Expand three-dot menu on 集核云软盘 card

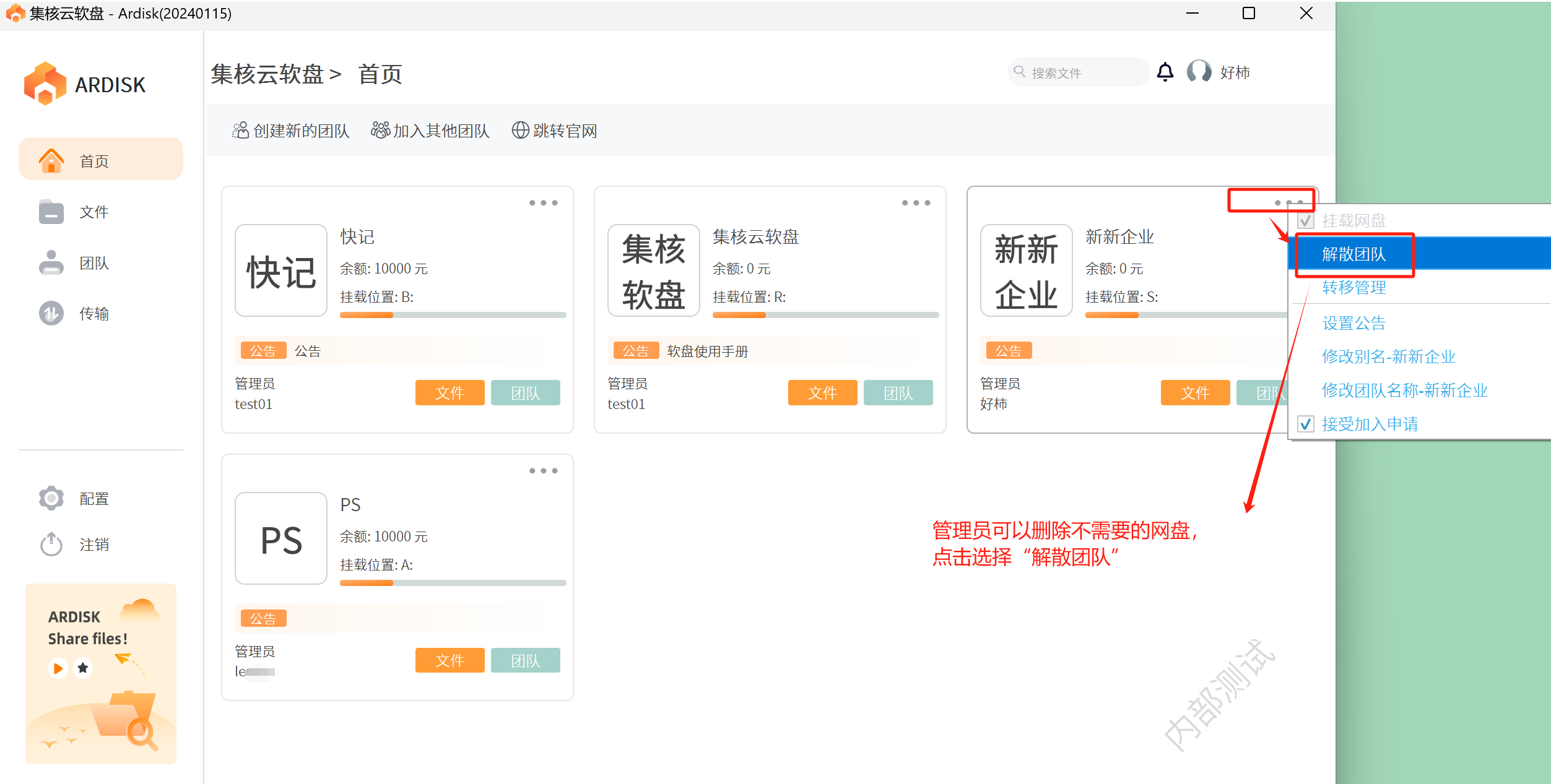pos(916,203)
